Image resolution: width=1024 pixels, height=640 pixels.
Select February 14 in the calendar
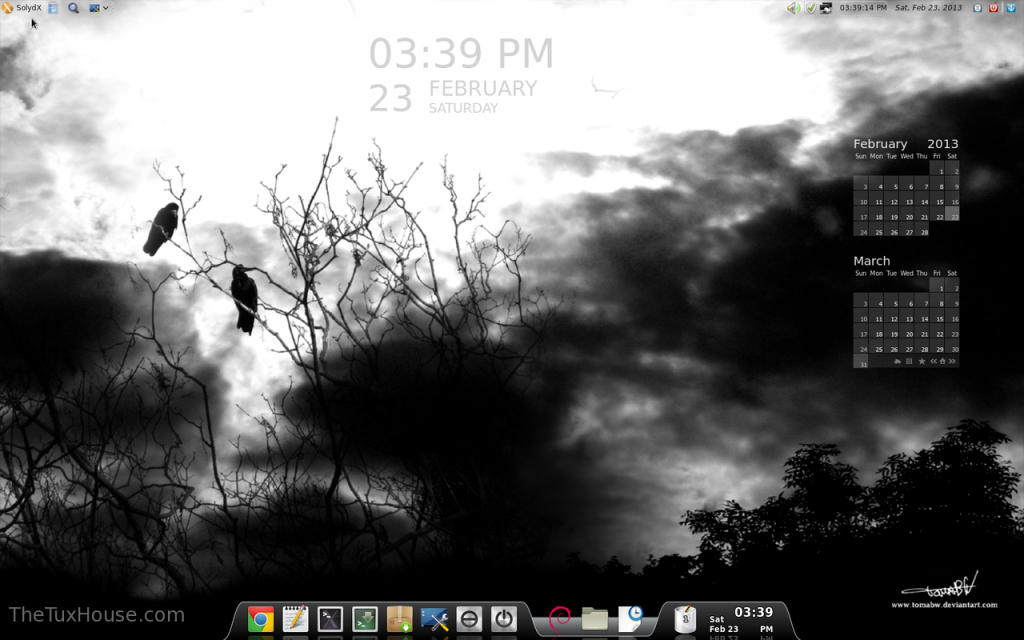pyautogui.click(x=922, y=199)
